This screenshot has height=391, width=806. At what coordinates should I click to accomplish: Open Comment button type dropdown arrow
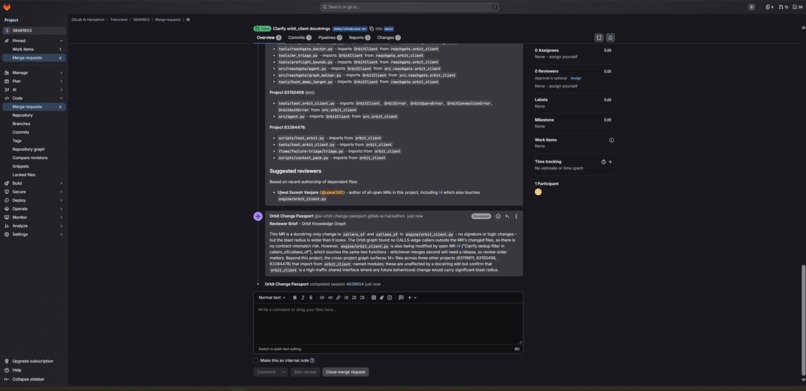click(x=283, y=372)
